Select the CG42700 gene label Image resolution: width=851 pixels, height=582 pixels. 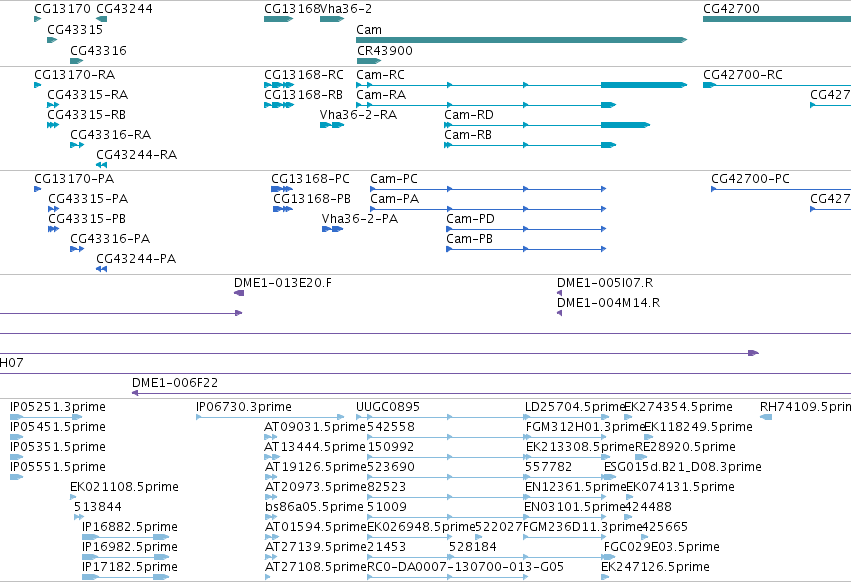tap(731, 9)
